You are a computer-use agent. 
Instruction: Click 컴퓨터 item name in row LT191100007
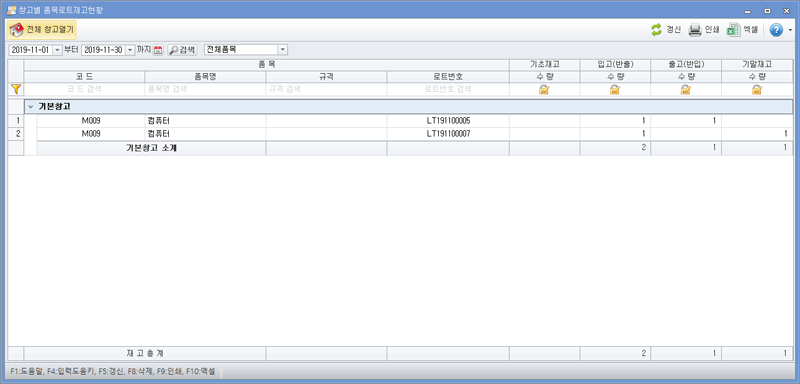point(206,134)
